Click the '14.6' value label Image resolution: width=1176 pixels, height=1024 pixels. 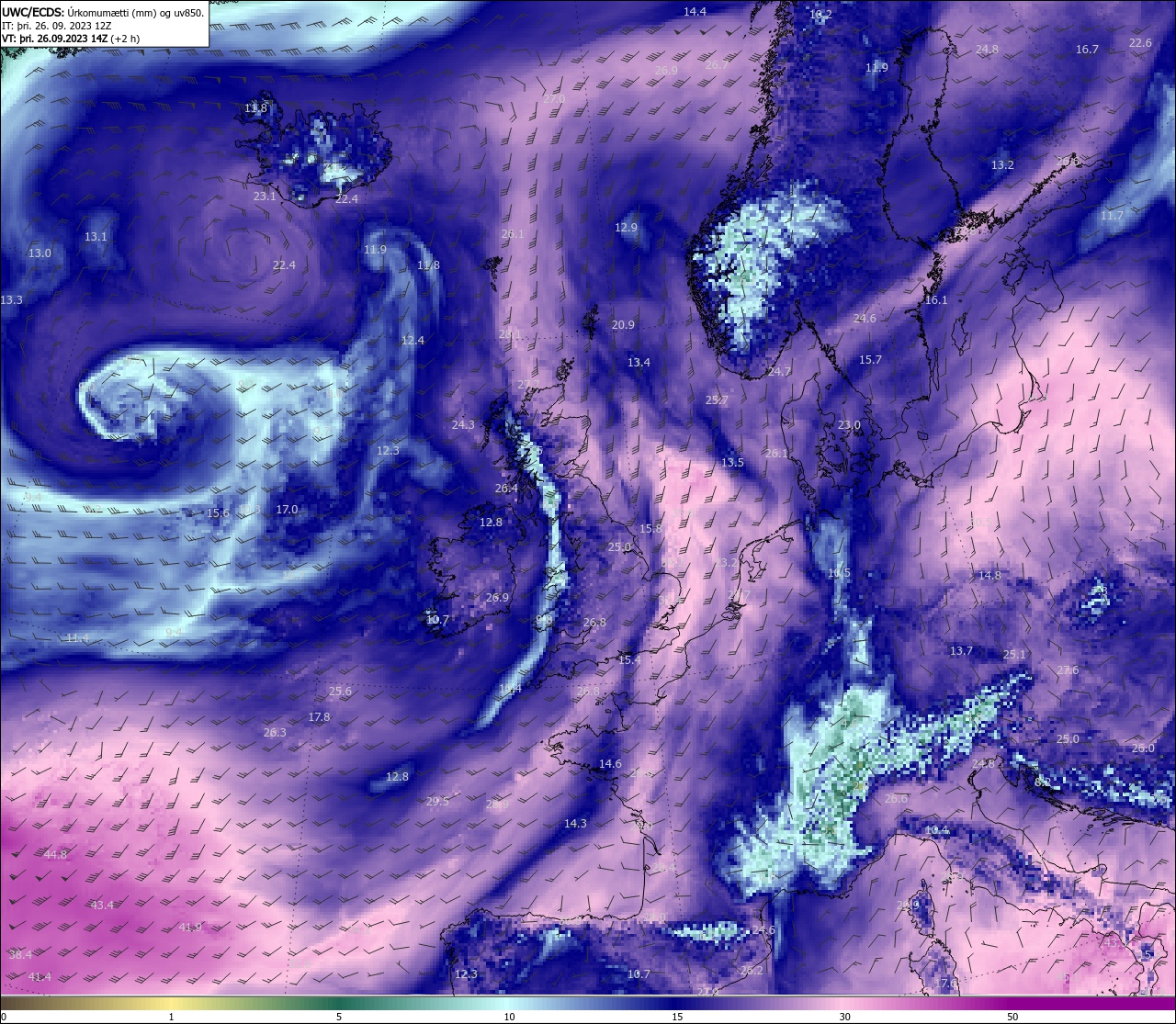[610, 764]
